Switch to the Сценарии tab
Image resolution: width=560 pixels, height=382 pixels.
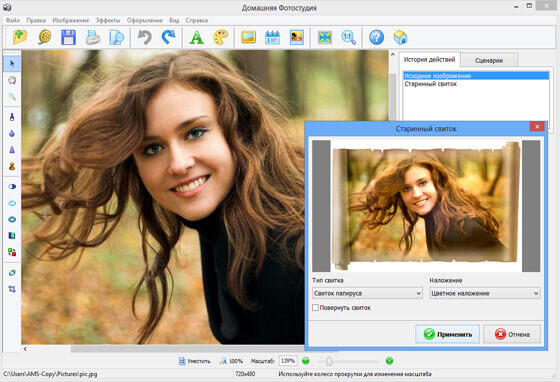[489, 60]
